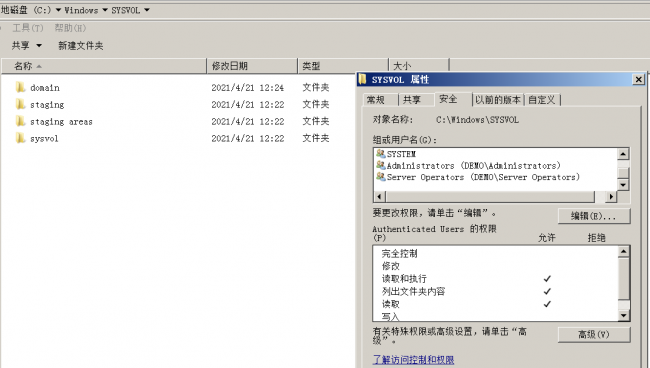Screen dimensions: 650x368
Task: Click the Server Operators group icon
Action: pyautogui.click(x=381, y=177)
